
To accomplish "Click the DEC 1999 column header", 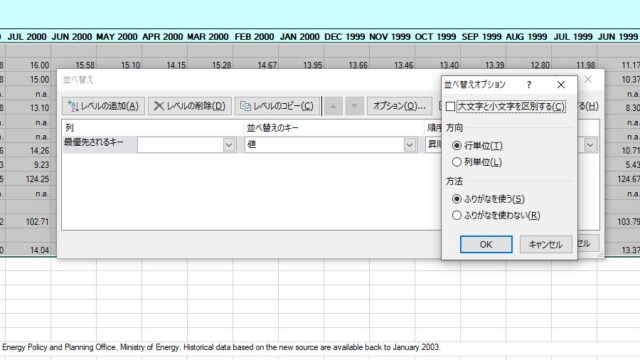I will pos(344,37).
